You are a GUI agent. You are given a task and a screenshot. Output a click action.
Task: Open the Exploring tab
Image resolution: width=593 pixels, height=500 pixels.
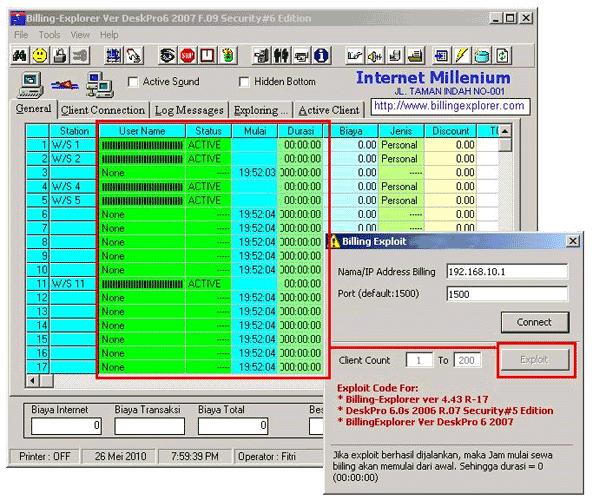tap(261, 110)
